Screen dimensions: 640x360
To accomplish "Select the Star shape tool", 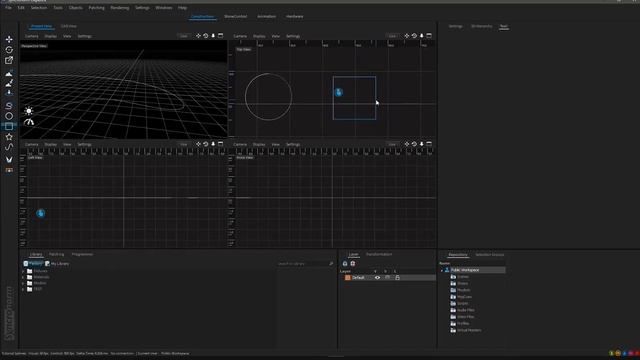I will 9,137.
